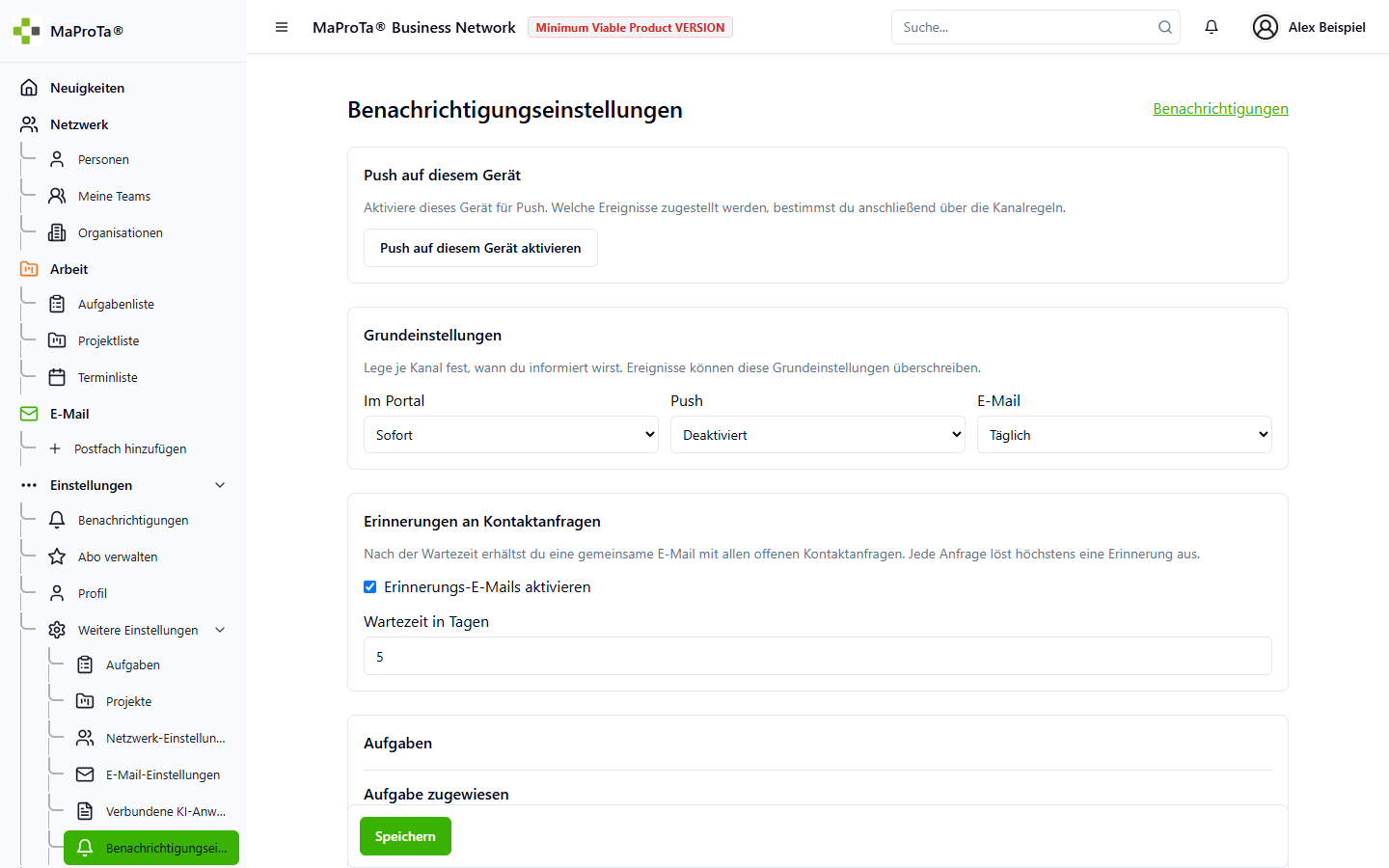
Task: Click the Aufgabenliste clipboard icon
Action: pyautogui.click(x=57, y=304)
